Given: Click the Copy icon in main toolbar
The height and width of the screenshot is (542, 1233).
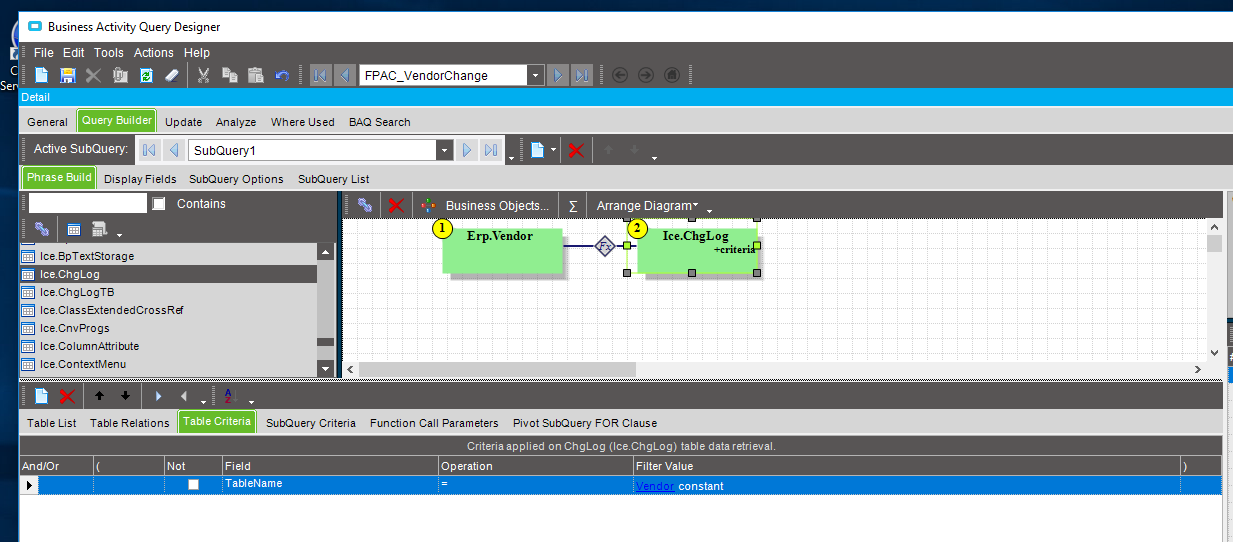Looking at the screenshot, I should click(229, 75).
